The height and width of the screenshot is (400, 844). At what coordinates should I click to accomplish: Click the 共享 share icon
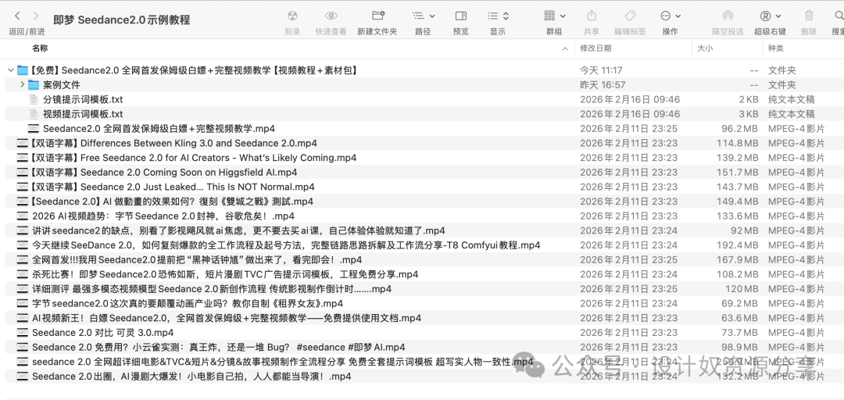pyautogui.click(x=592, y=16)
